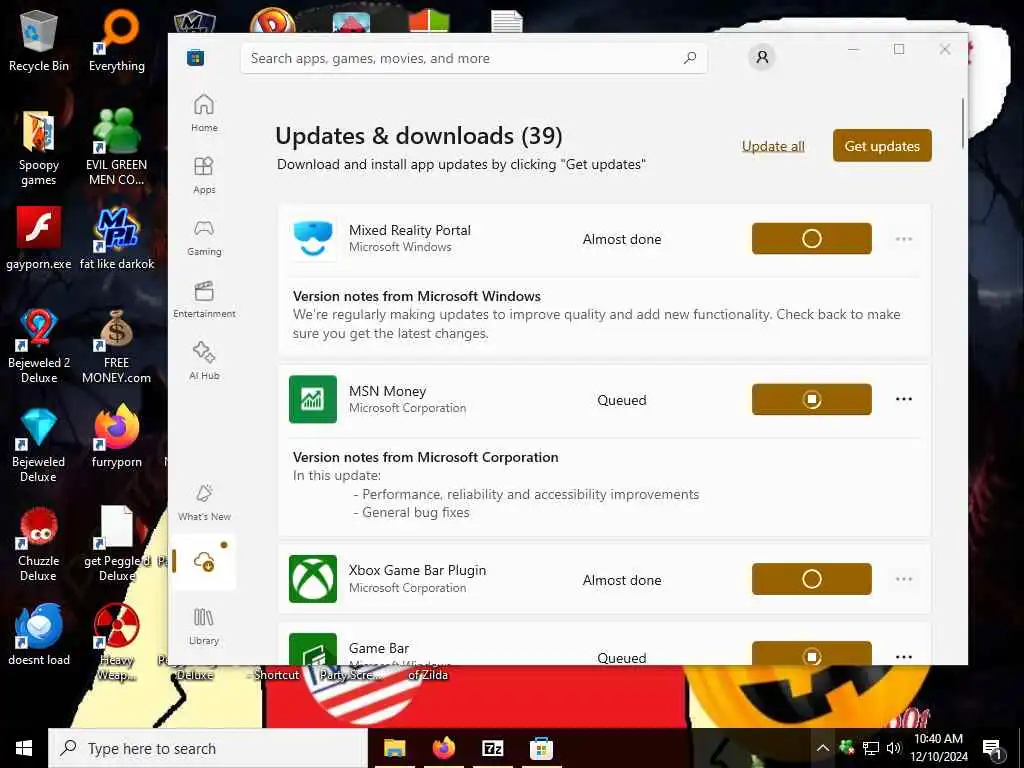Select FREE MONEY.com desktop shortcut
The width and height of the screenshot is (1024, 768).
[x=116, y=346]
